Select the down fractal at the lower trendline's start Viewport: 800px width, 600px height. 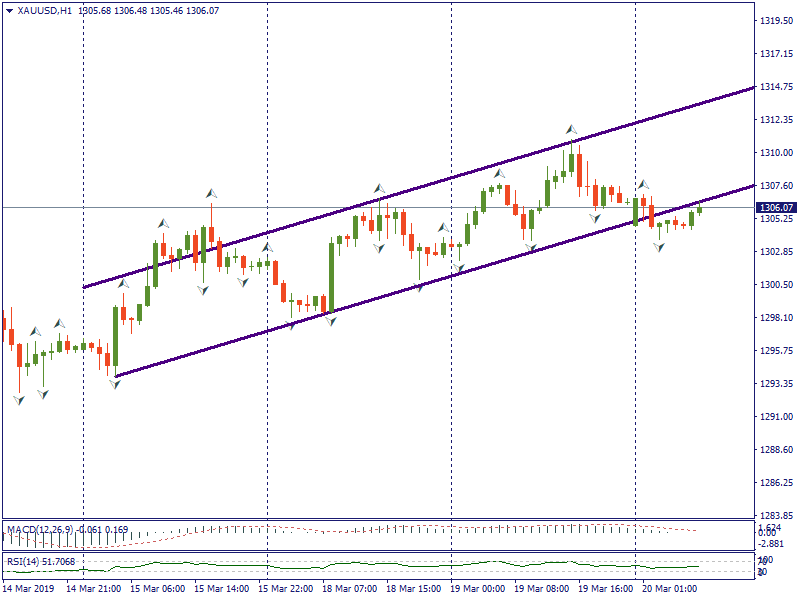coord(115,384)
